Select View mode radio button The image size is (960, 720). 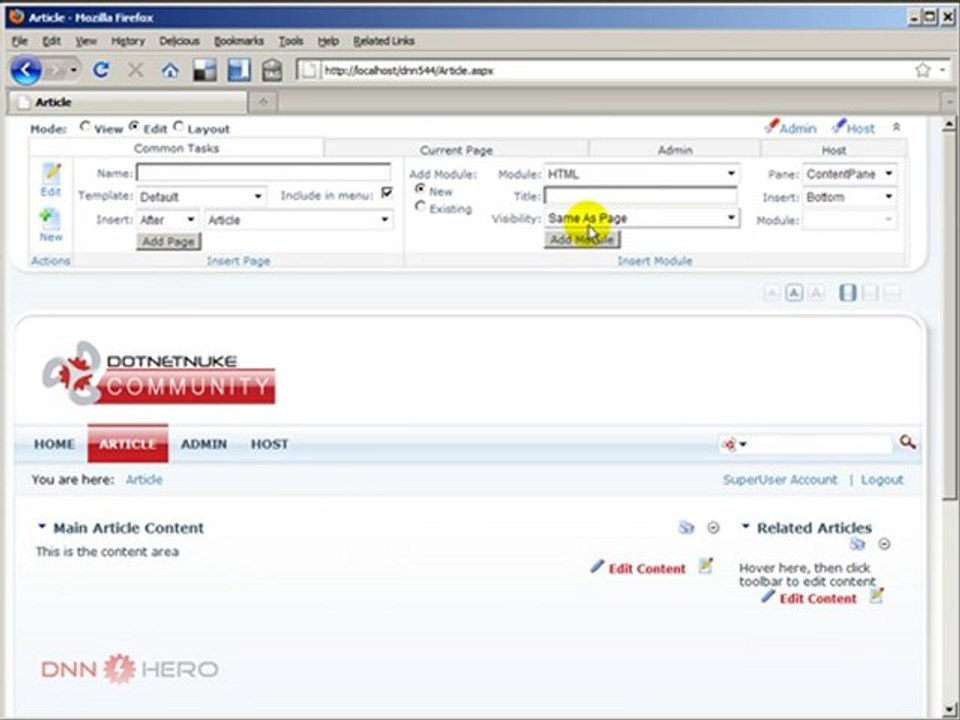[x=85, y=126]
